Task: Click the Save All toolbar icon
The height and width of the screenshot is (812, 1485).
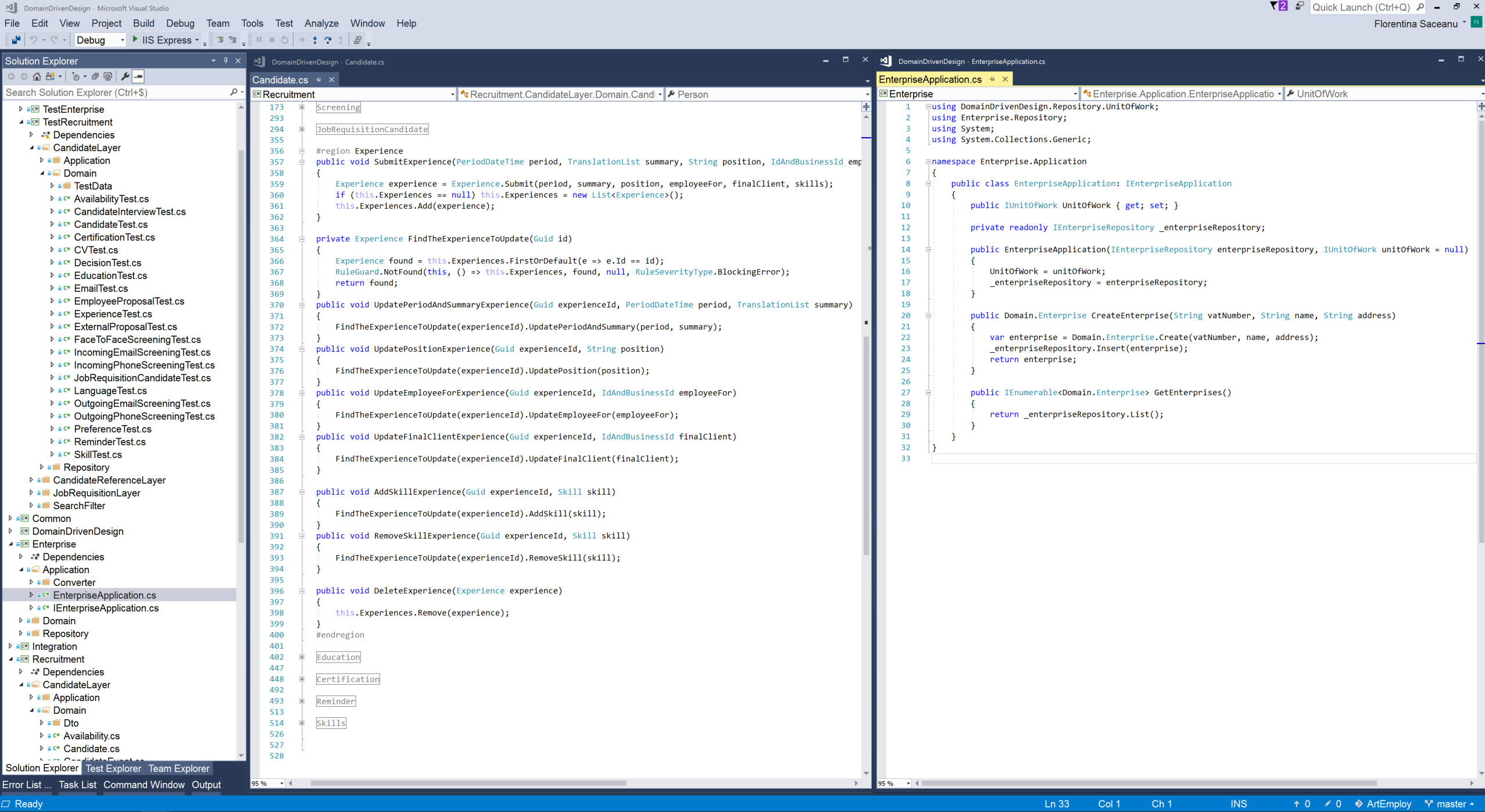Action: pos(16,40)
